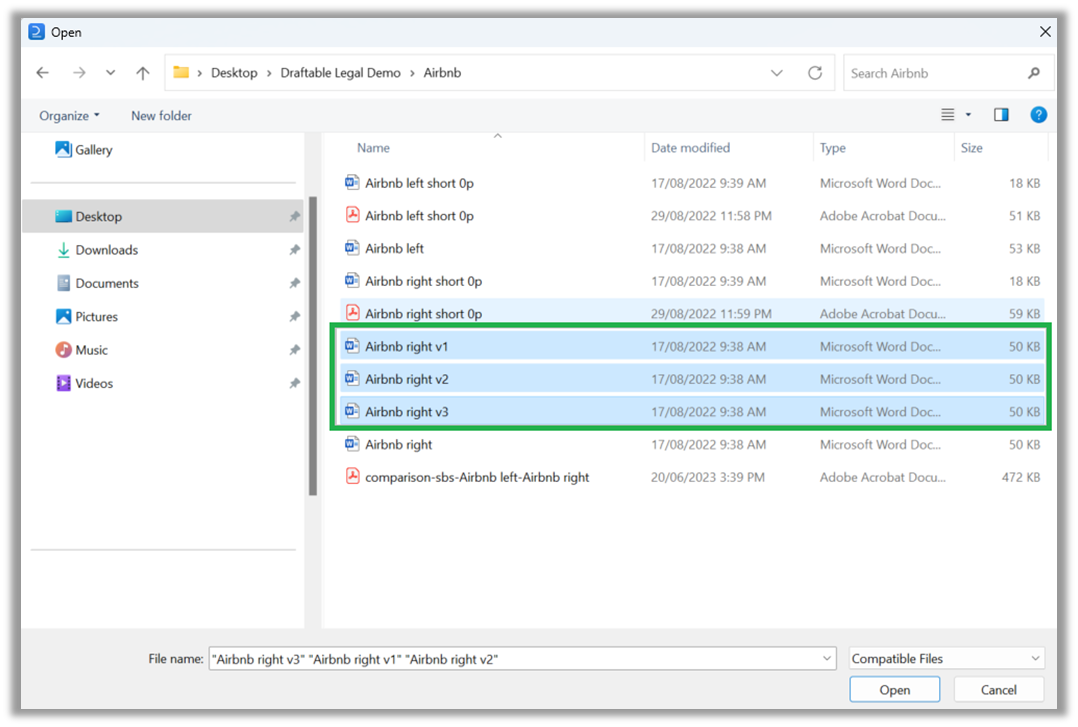
Task: Click the pin icon beside Downloads
Action: [x=294, y=250]
